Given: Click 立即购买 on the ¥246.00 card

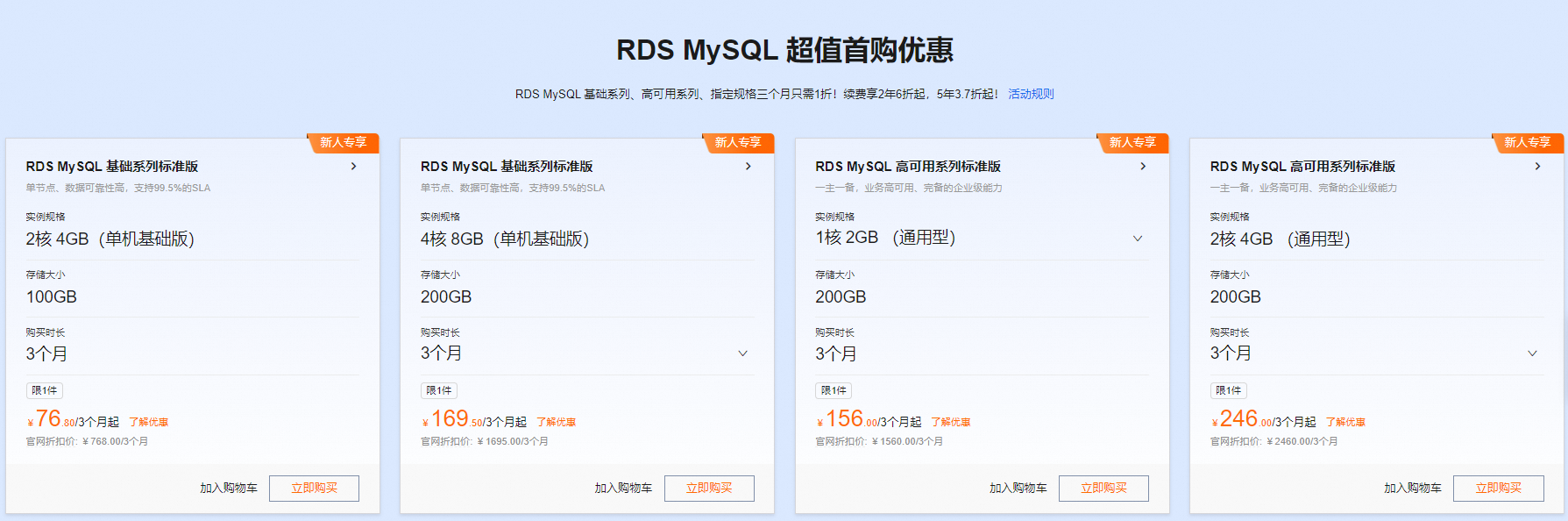Looking at the screenshot, I should tap(1499, 489).
